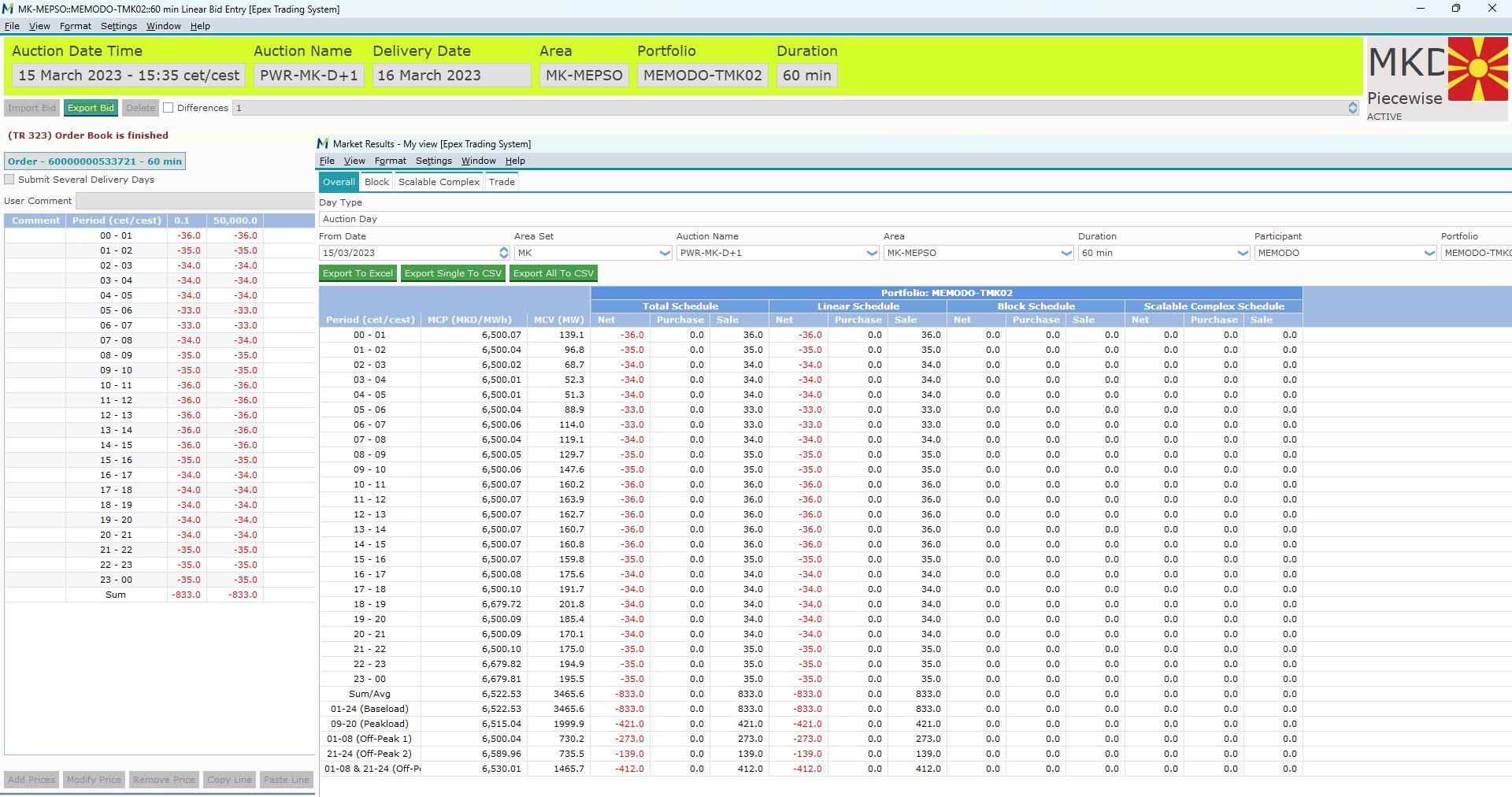The image size is (1512, 797).
Task: Minimize the Epex Trading System window
Action: [1420, 9]
